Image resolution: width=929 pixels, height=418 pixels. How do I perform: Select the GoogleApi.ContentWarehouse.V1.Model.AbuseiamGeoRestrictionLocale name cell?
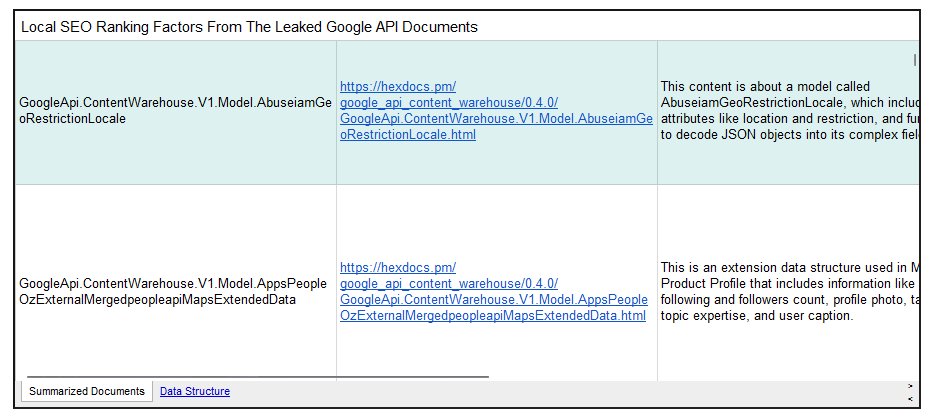[x=175, y=112]
